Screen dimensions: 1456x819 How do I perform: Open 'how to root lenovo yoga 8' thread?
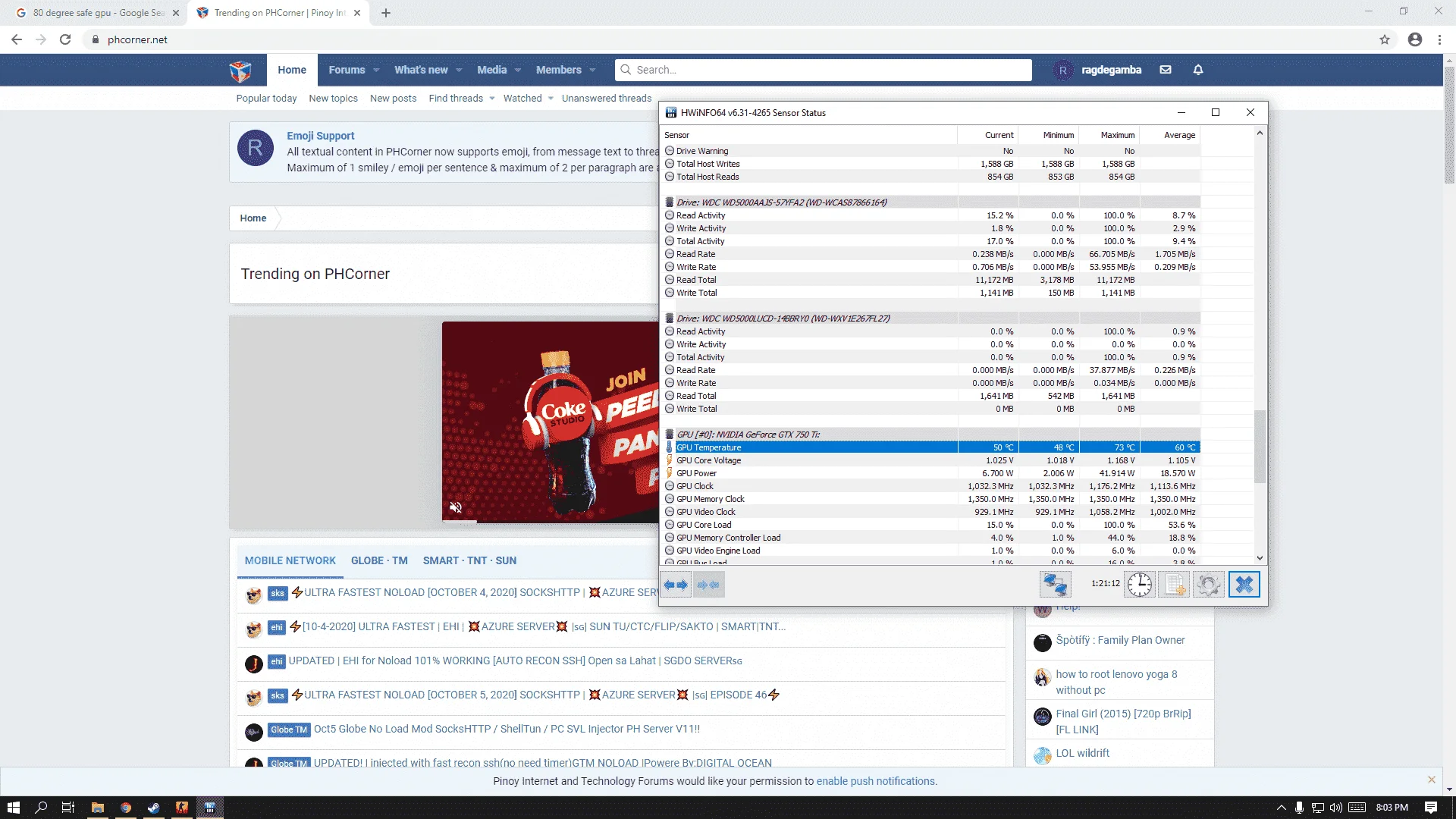pos(1116,682)
